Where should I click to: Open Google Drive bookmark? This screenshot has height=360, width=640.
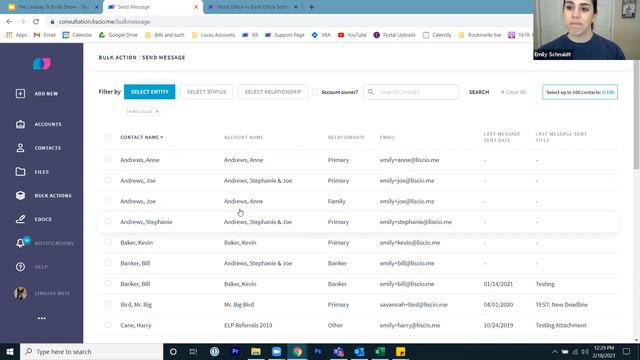click(x=118, y=35)
